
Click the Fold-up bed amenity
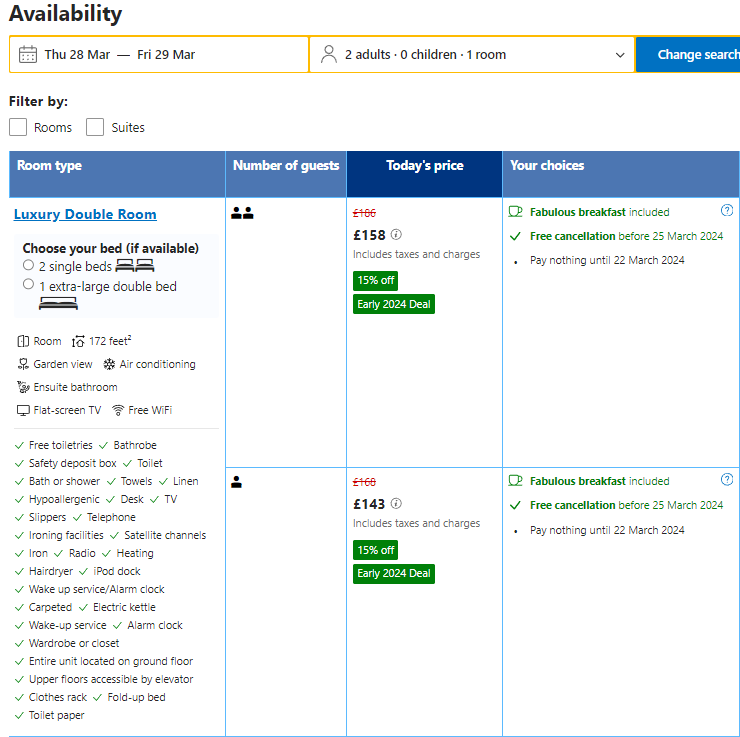click(x=136, y=697)
